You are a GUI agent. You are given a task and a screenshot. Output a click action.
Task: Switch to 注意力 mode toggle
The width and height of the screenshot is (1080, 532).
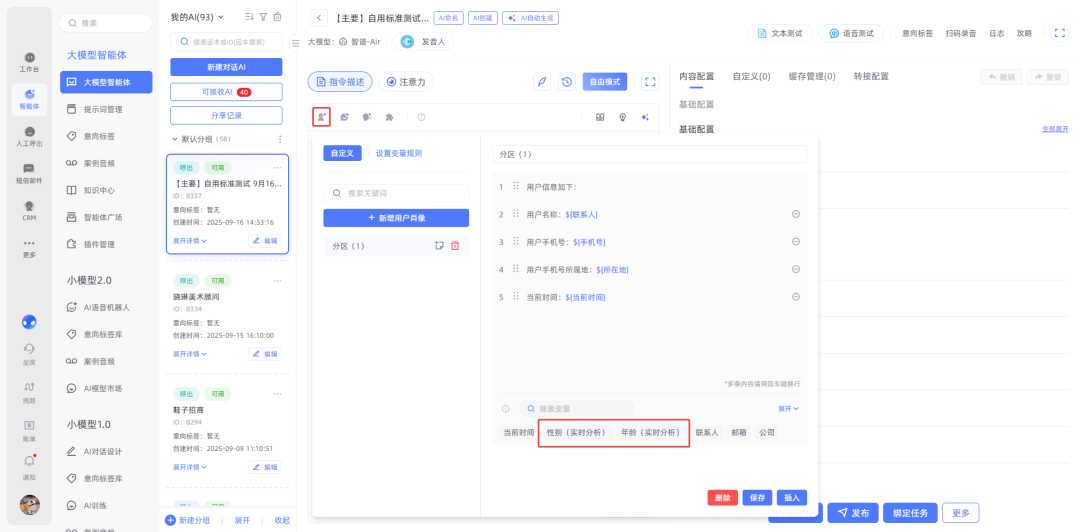405,82
